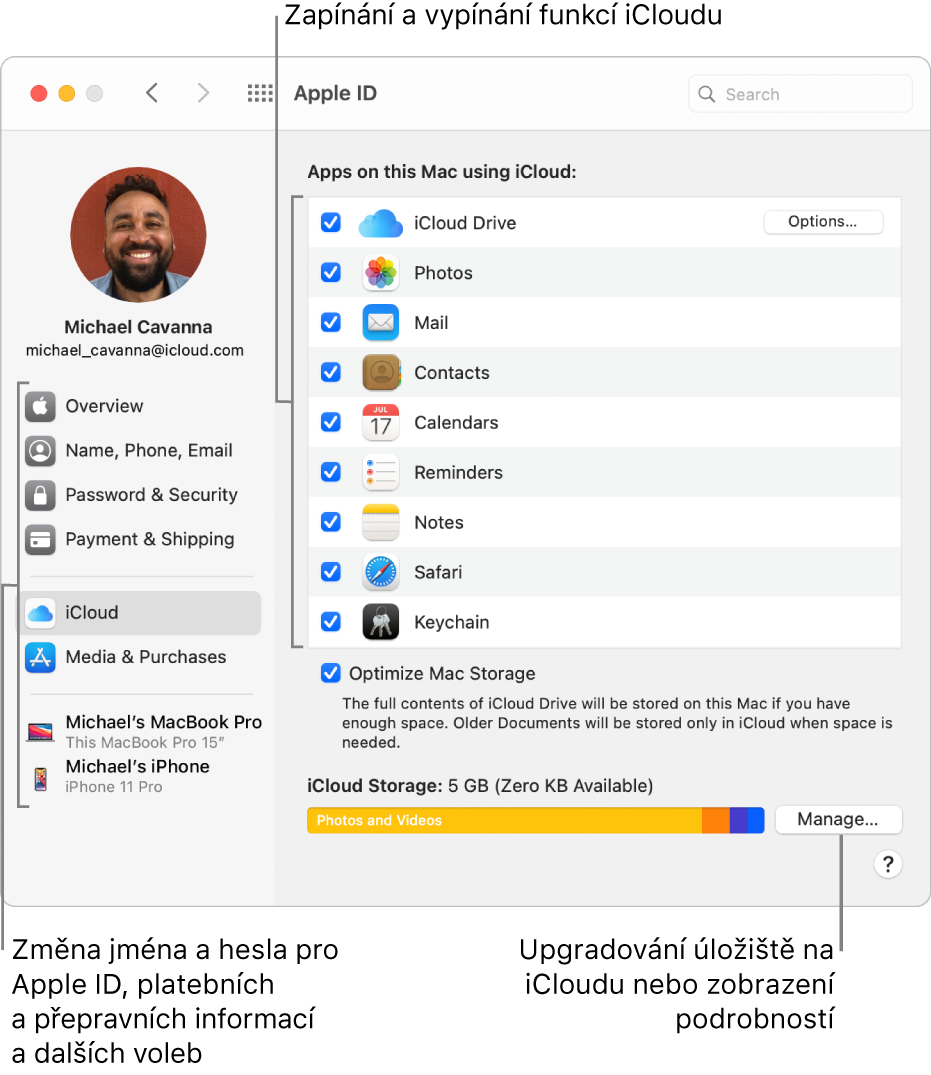This screenshot has width=931, height=1075.
Task: Click the blue storage bar segment
Action: point(756,820)
